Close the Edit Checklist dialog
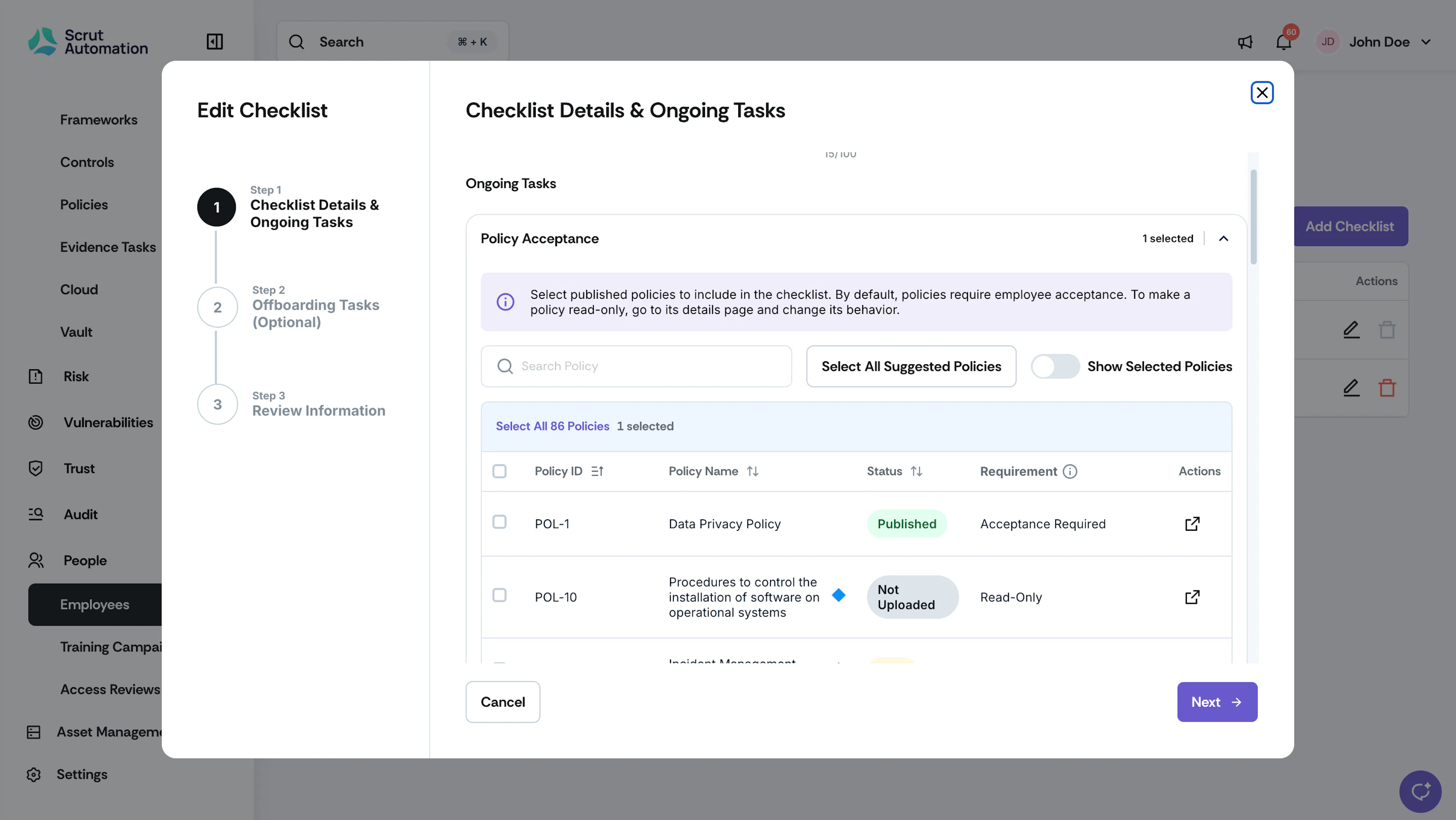Image resolution: width=1456 pixels, height=820 pixels. [1261, 93]
